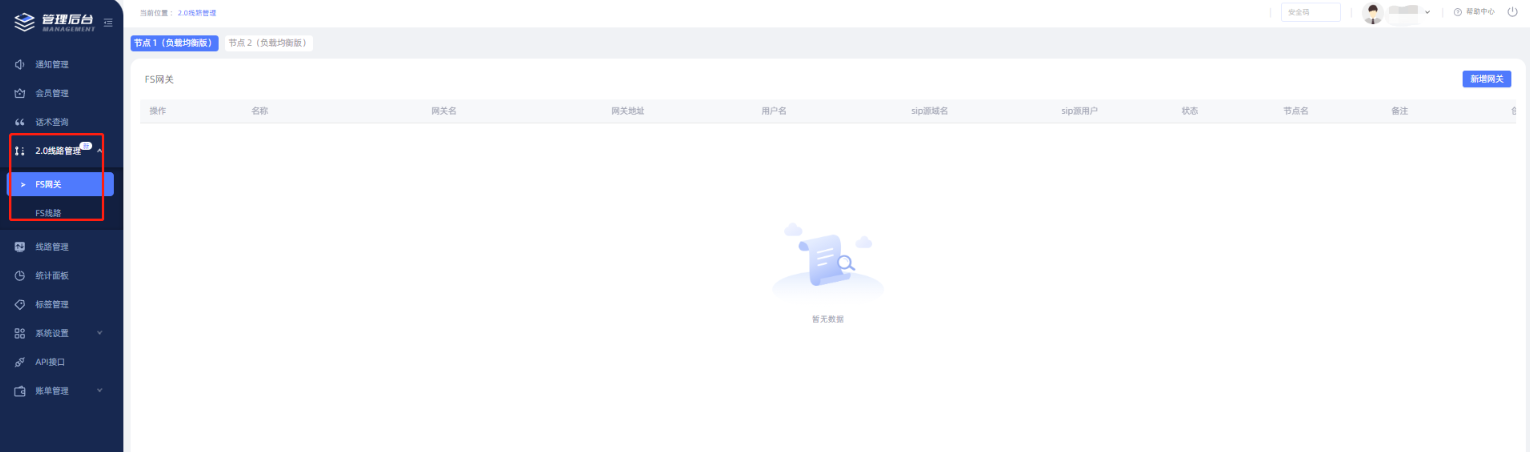This screenshot has height=452, width=1530.
Task: Click the 标签管理 tag icon
Action: 19,305
